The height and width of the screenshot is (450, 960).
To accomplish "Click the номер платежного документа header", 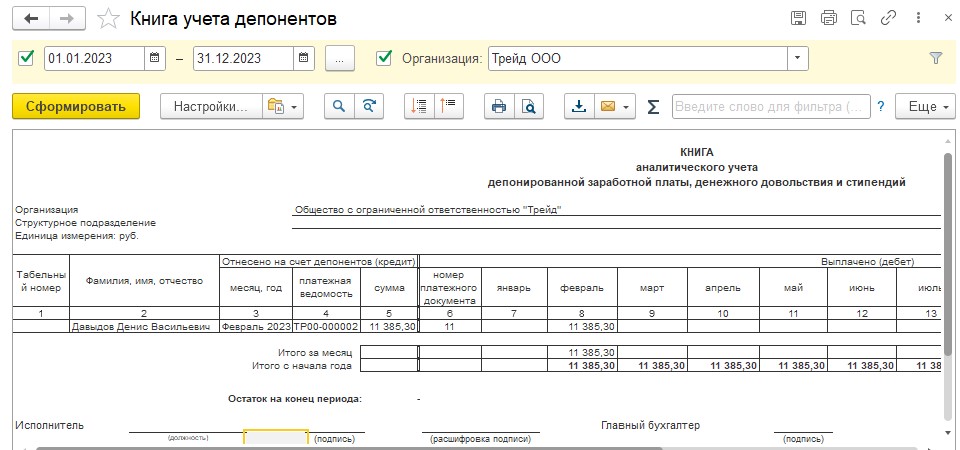I will pos(450,287).
